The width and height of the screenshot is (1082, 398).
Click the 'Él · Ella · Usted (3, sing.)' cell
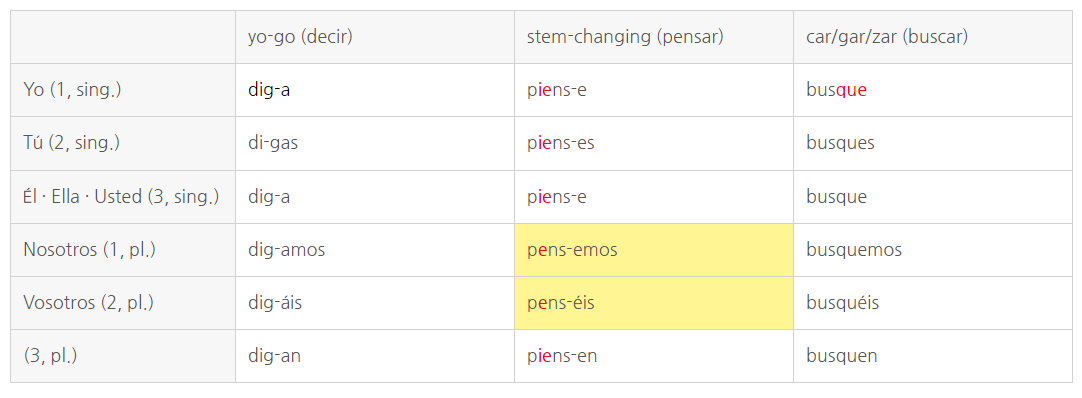click(x=123, y=197)
